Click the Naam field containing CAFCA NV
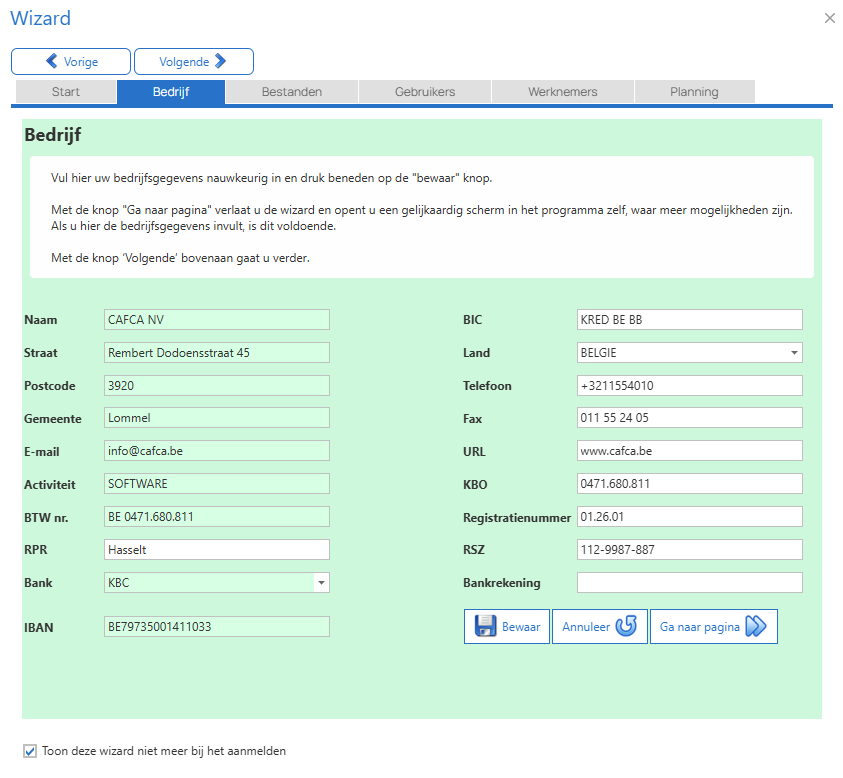843x778 pixels. pyautogui.click(x=217, y=320)
